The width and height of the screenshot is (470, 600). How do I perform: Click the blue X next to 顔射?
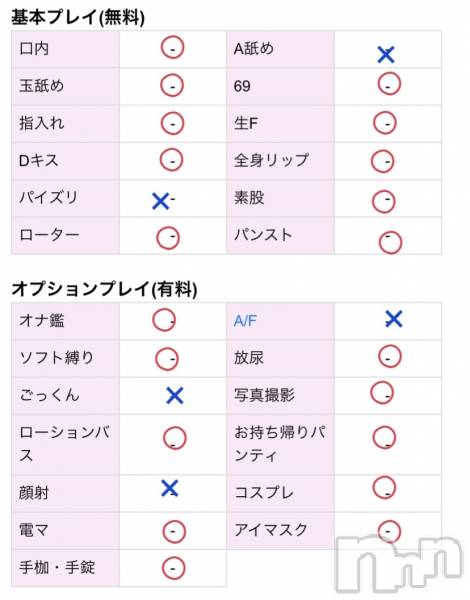pos(170,488)
